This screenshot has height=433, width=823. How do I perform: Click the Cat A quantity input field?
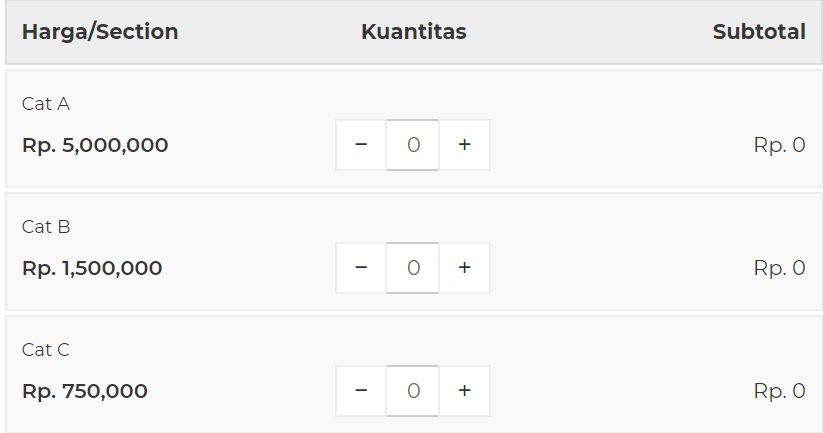[413, 145]
